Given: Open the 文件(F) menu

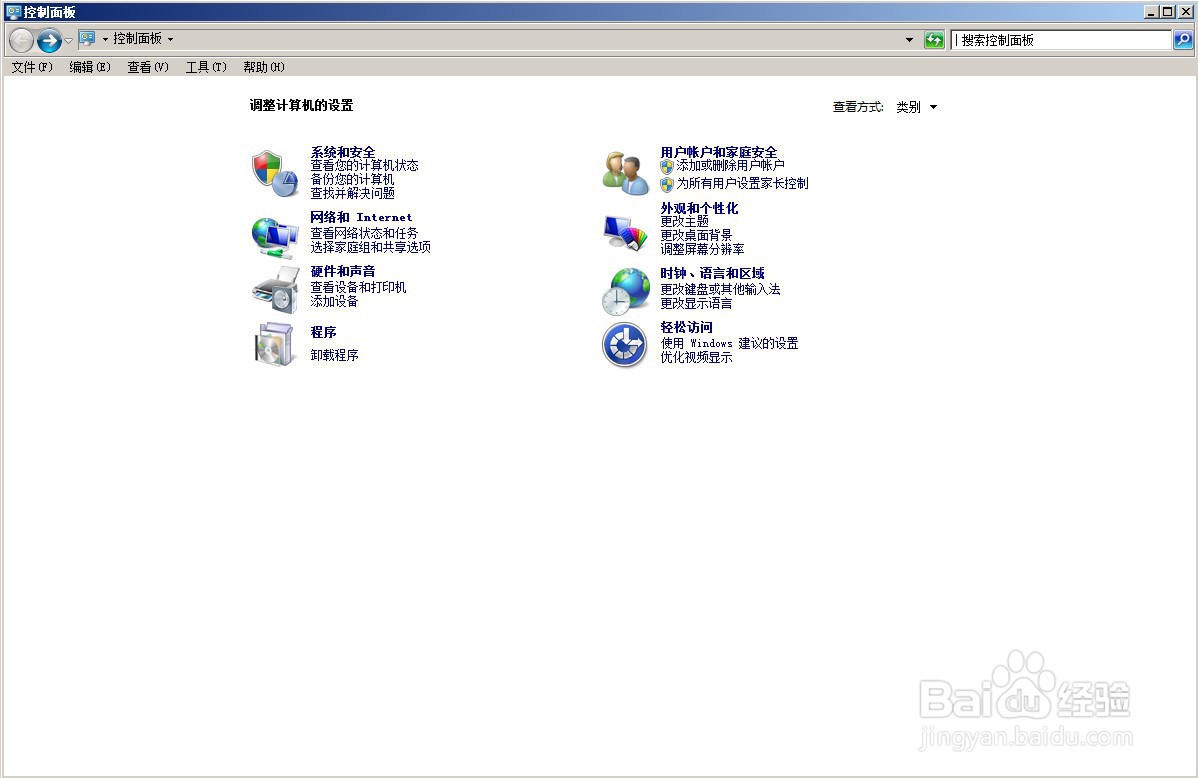Looking at the screenshot, I should click(x=32, y=67).
